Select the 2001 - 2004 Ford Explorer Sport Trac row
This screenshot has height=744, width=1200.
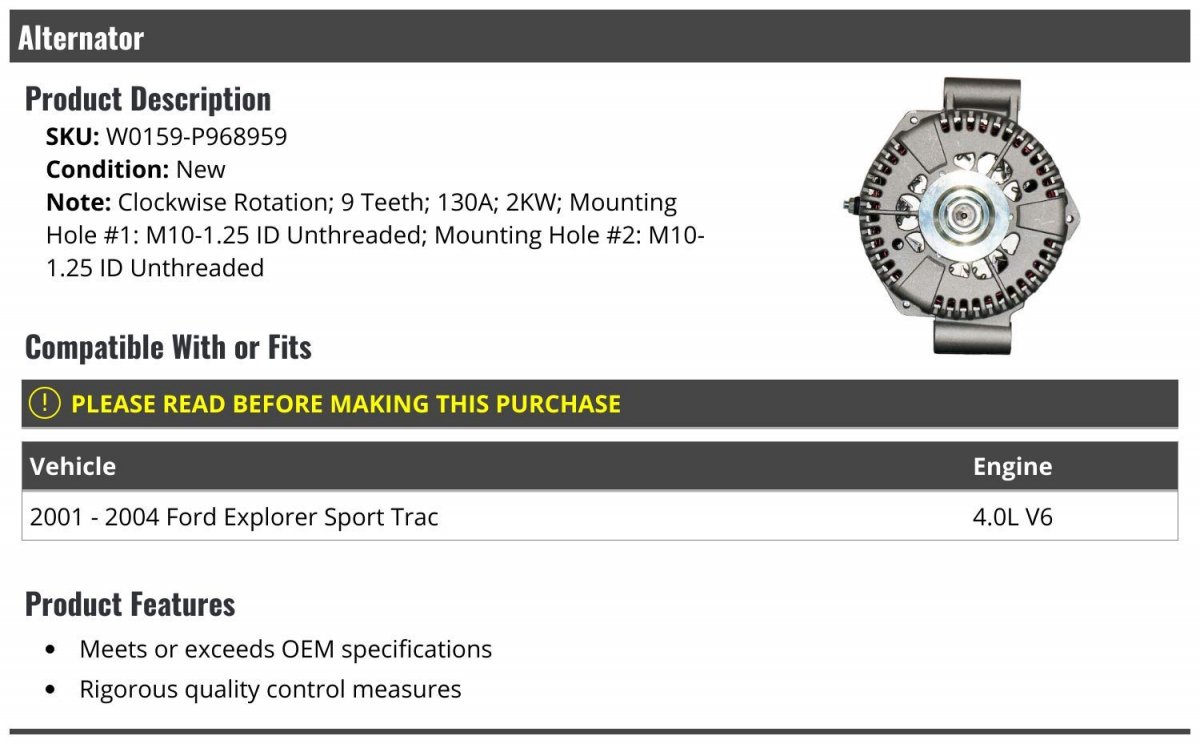point(600,517)
